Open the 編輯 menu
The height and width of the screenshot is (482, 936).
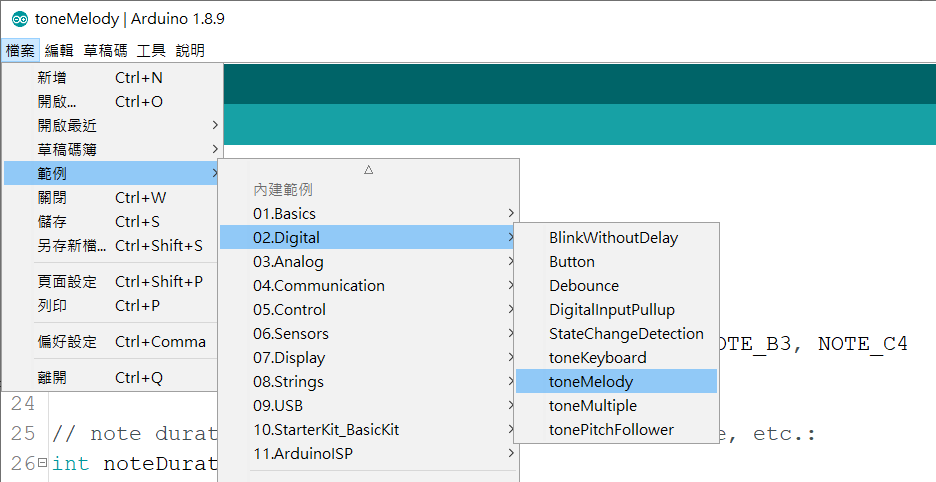pos(59,50)
